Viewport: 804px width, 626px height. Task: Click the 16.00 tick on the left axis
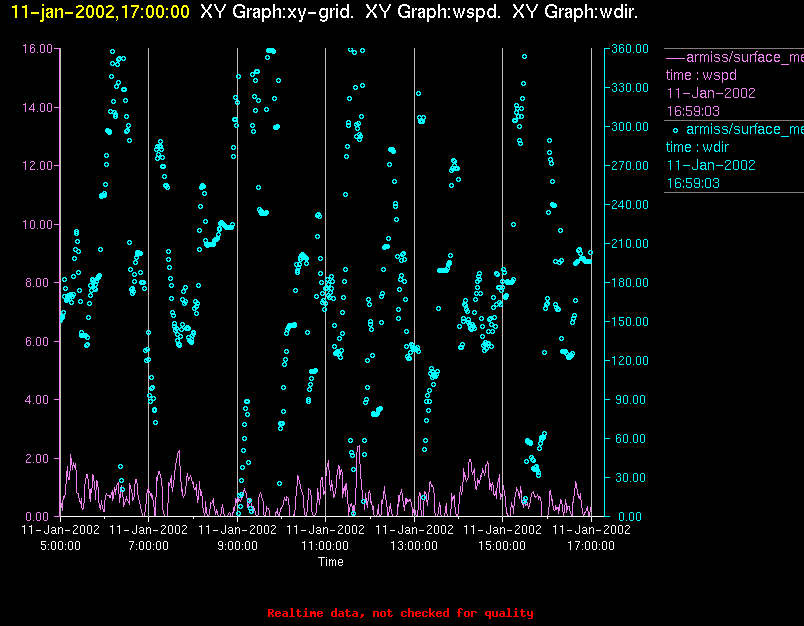point(36,49)
